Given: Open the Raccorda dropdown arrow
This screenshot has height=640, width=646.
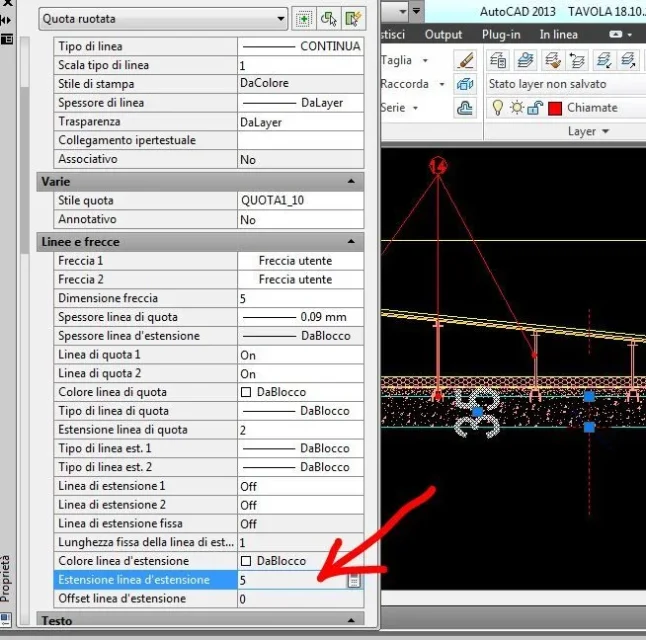Looking at the screenshot, I should pyautogui.click(x=442, y=84).
